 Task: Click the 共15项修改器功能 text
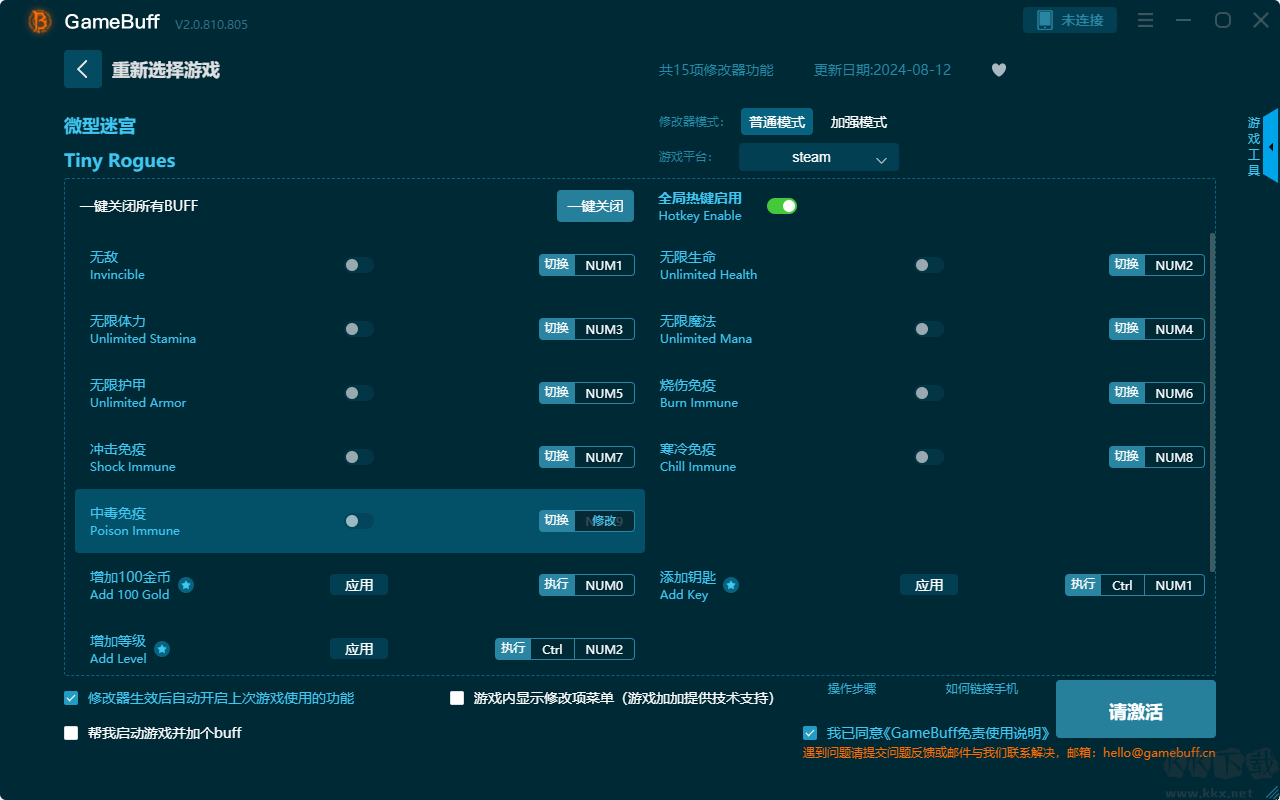pos(716,70)
